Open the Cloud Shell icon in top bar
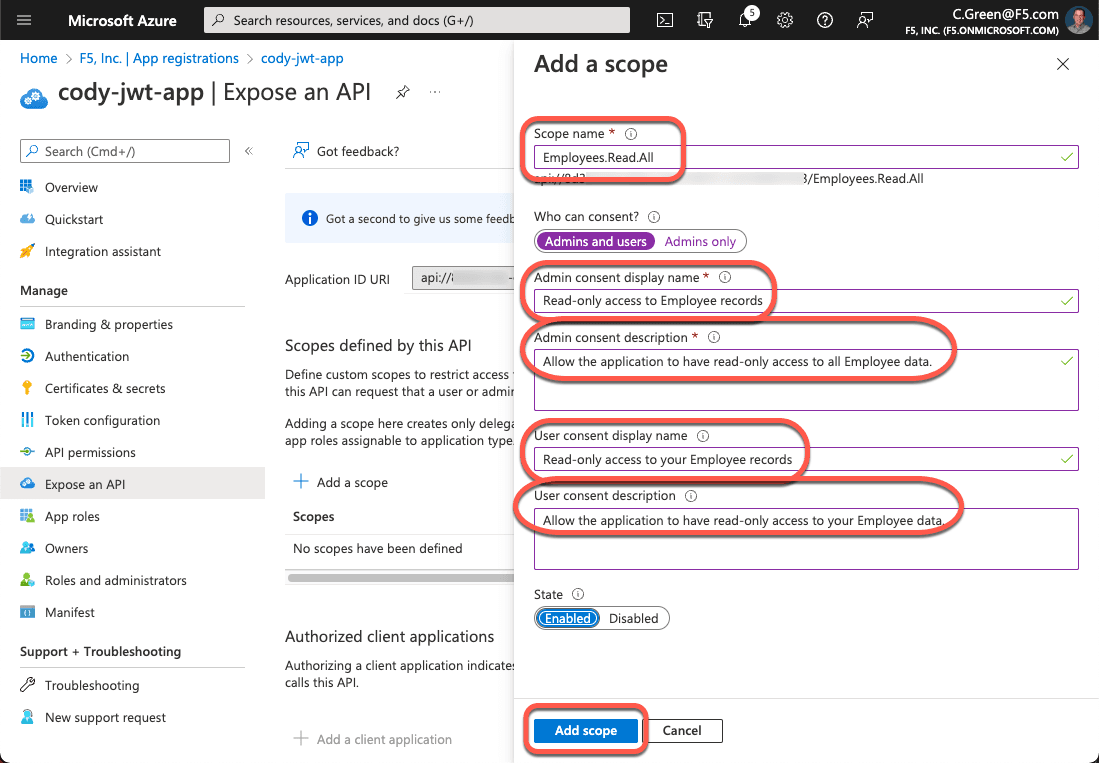Image resolution: width=1099 pixels, height=763 pixels. [664, 20]
